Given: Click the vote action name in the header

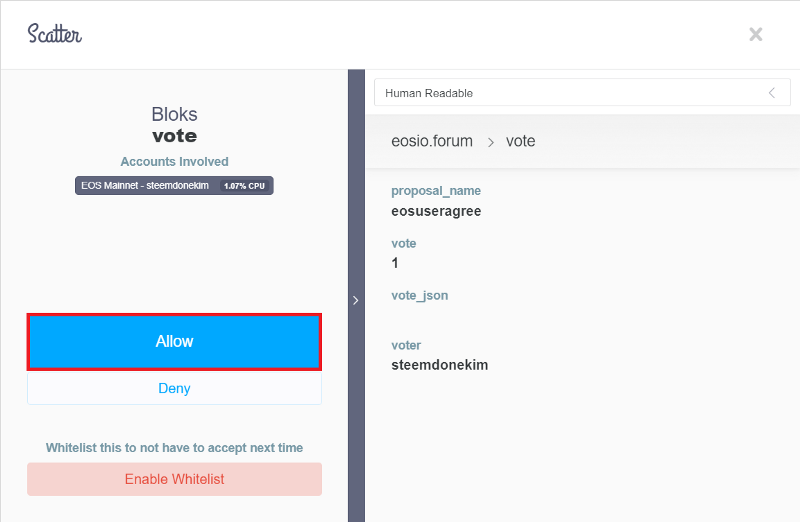Looking at the screenshot, I should tap(520, 141).
